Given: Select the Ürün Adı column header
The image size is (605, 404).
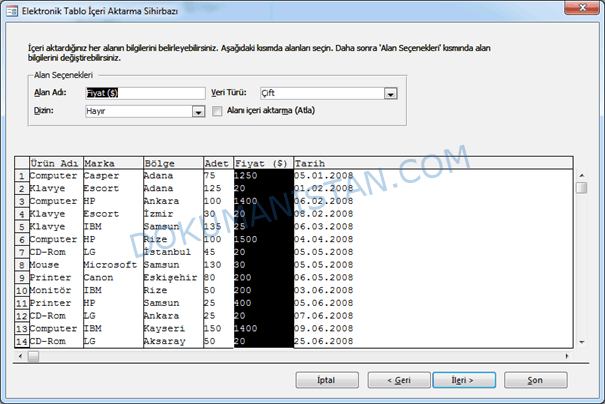Looking at the screenshot, I should [x=56, y=163].
